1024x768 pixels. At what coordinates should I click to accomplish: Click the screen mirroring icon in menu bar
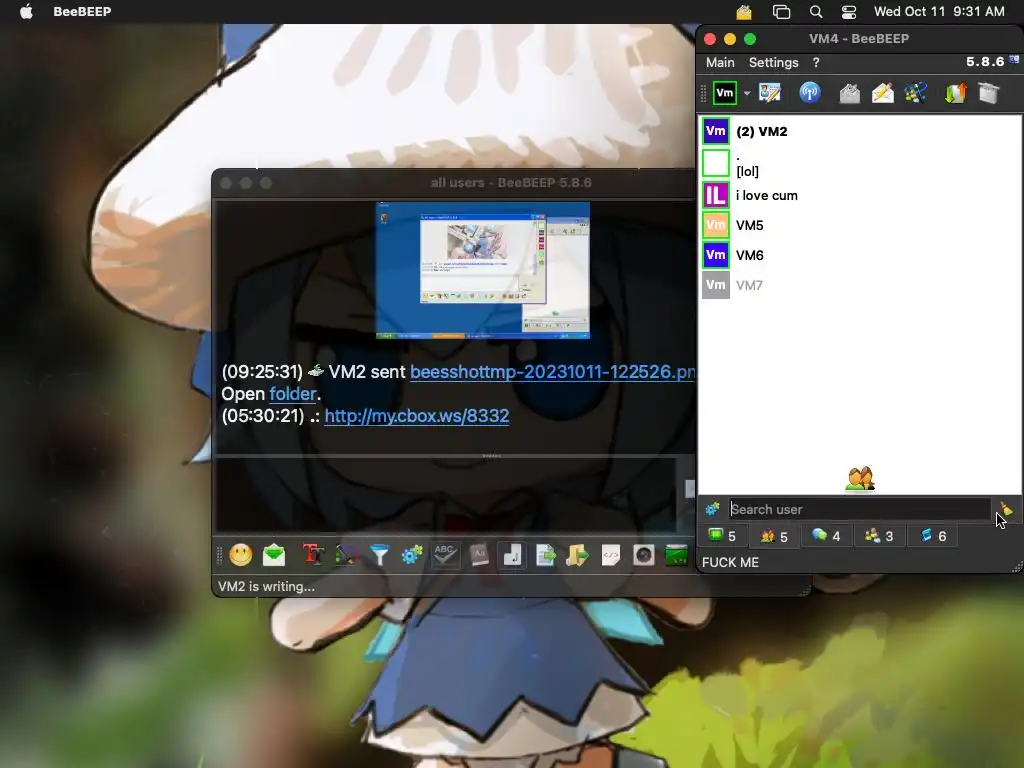[781, 12]
